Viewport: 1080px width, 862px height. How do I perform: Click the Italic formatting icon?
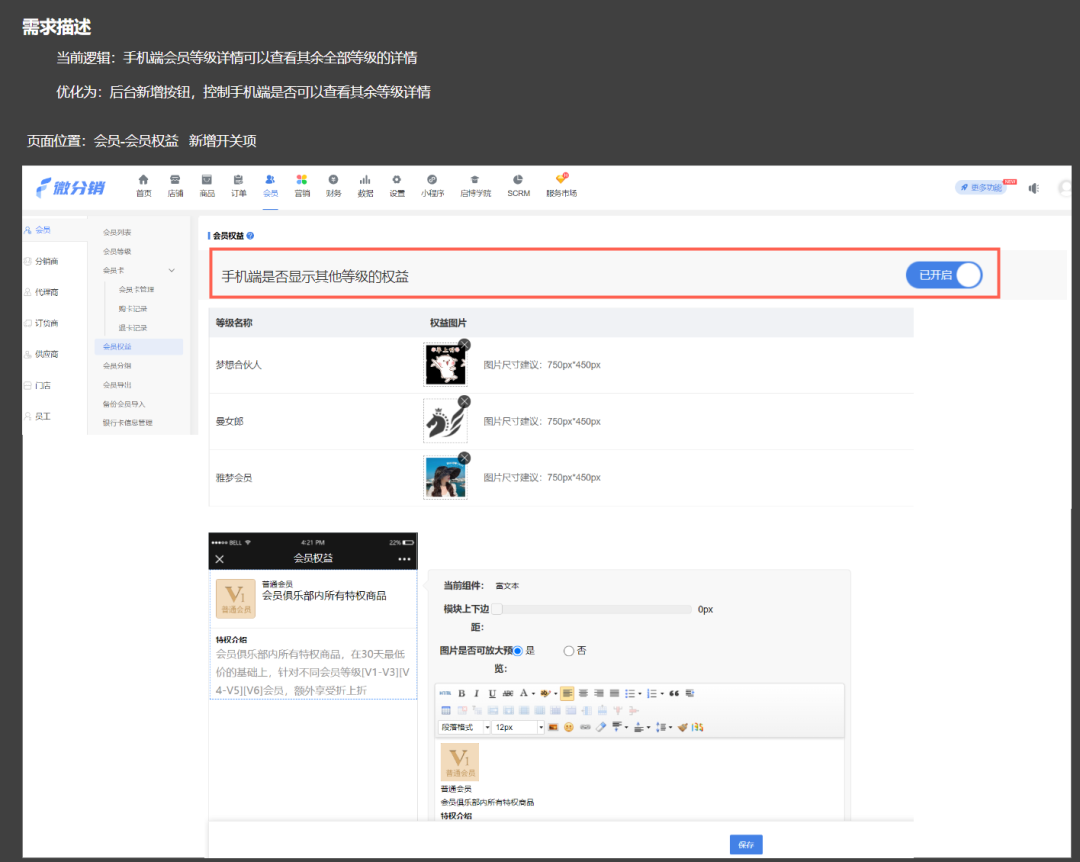476,693
